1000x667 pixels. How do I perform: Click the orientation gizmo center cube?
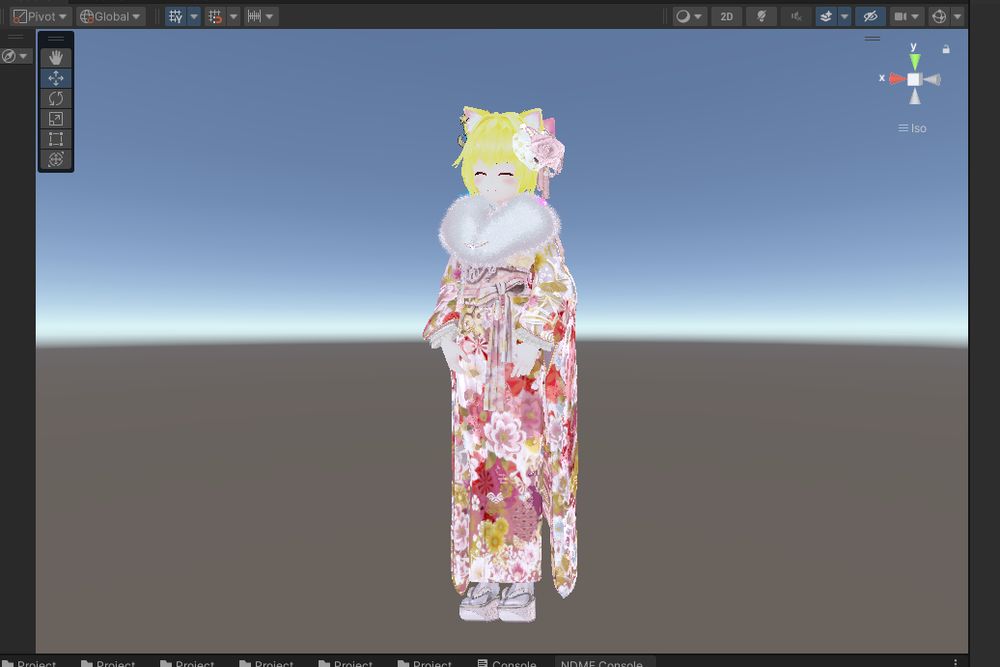point(914,79)
